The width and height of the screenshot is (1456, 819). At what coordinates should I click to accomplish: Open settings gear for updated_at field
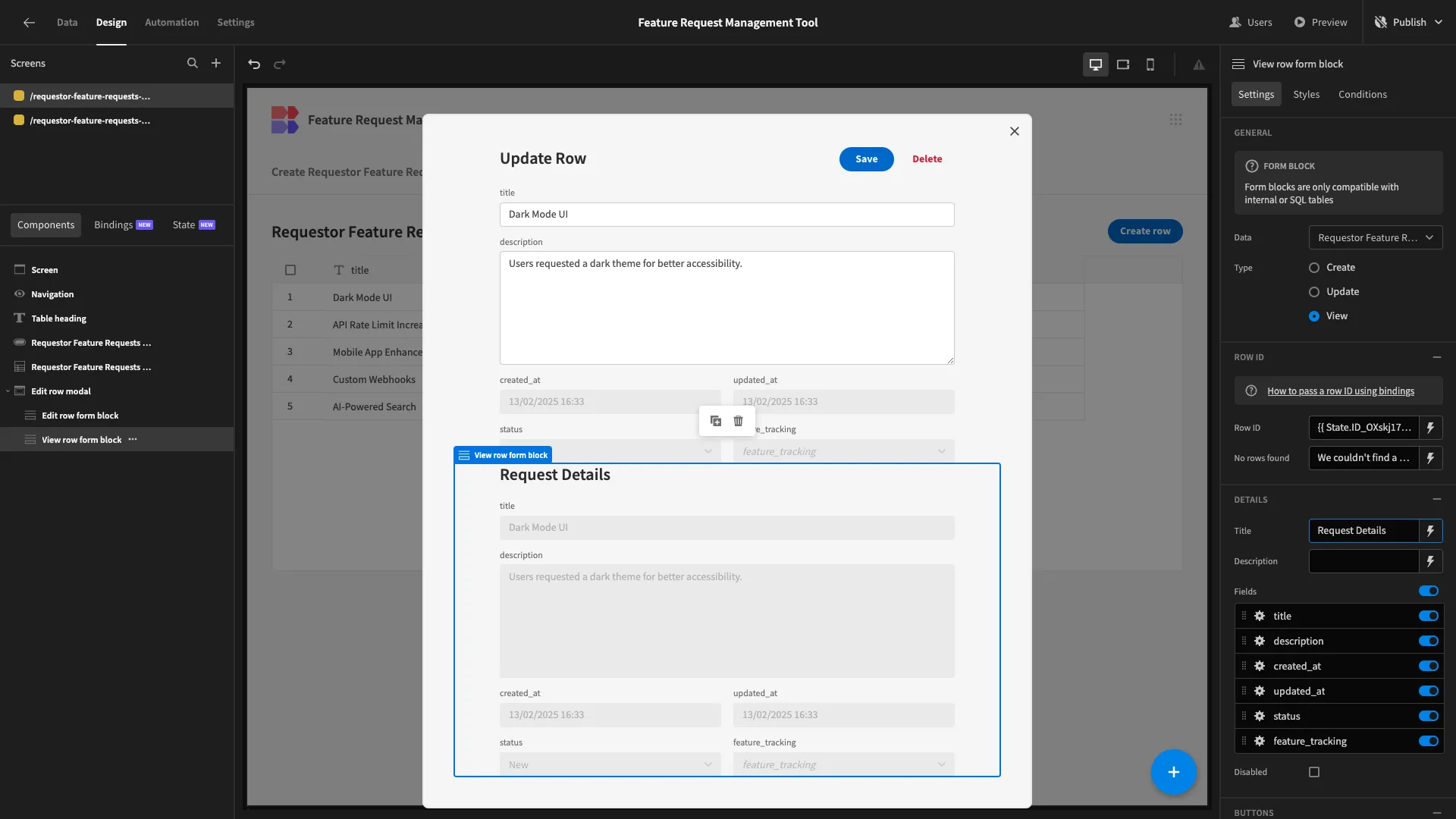coord(1260,692)
